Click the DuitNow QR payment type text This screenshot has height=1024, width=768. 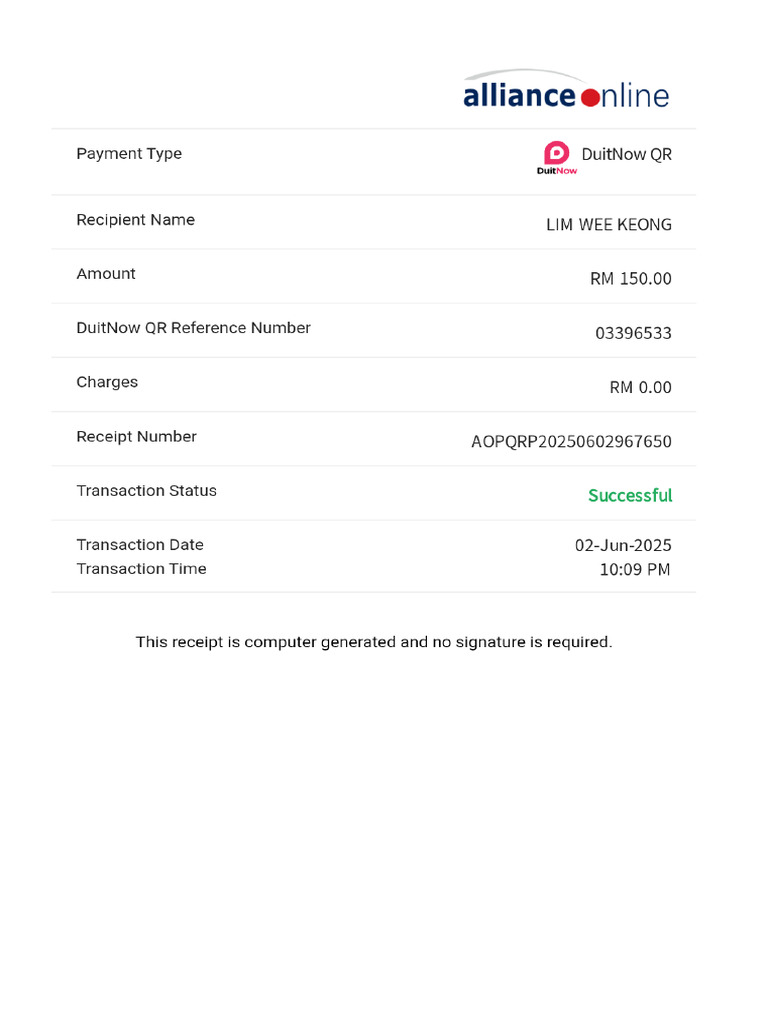pyautogui.click(x=626, y=154)
